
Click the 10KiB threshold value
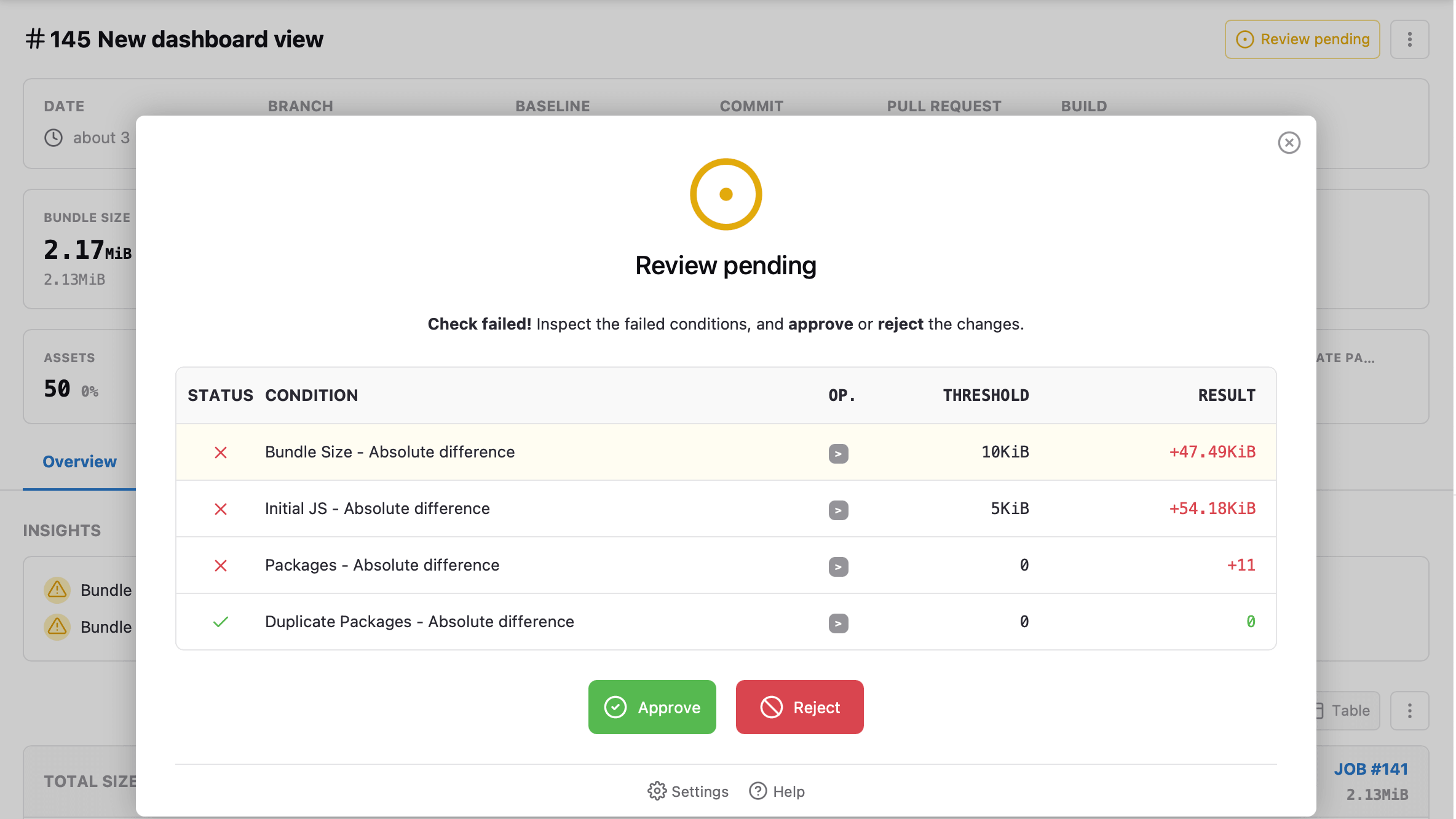(1005, 452)
